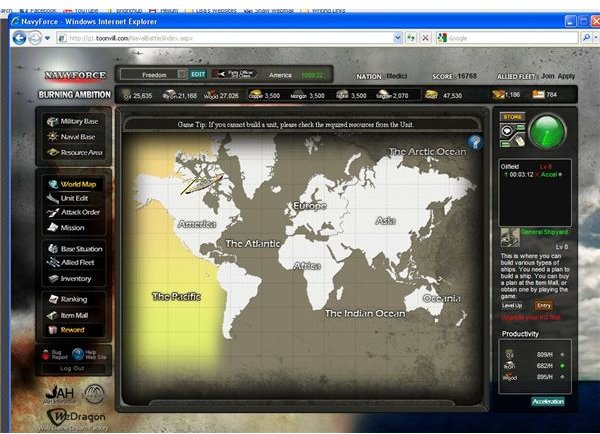Click the search magnifier button

pyautogui.click(x=586, y=38)
